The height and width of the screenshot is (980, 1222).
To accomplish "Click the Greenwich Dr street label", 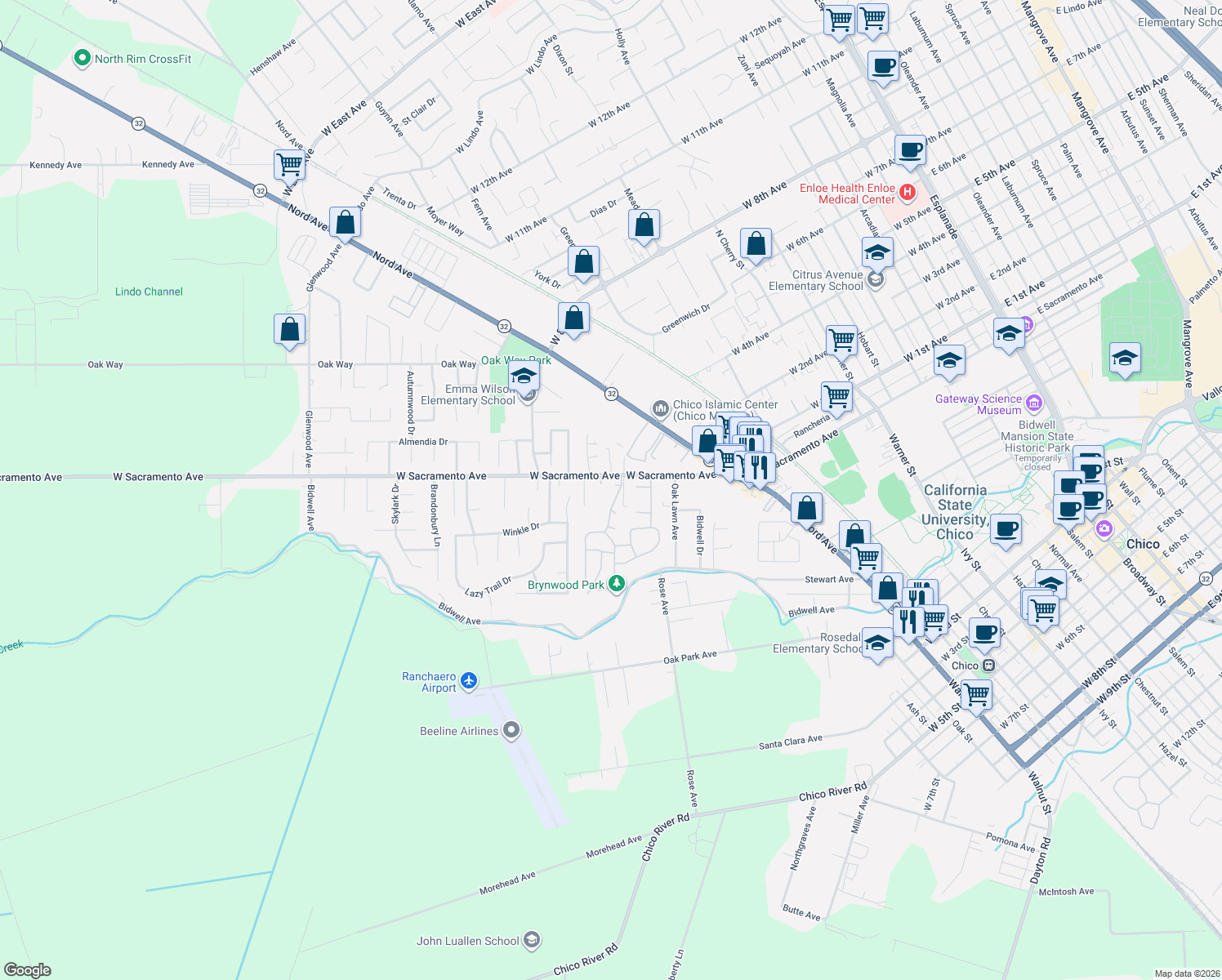I will pyautogui.click(x=686, y=318).
